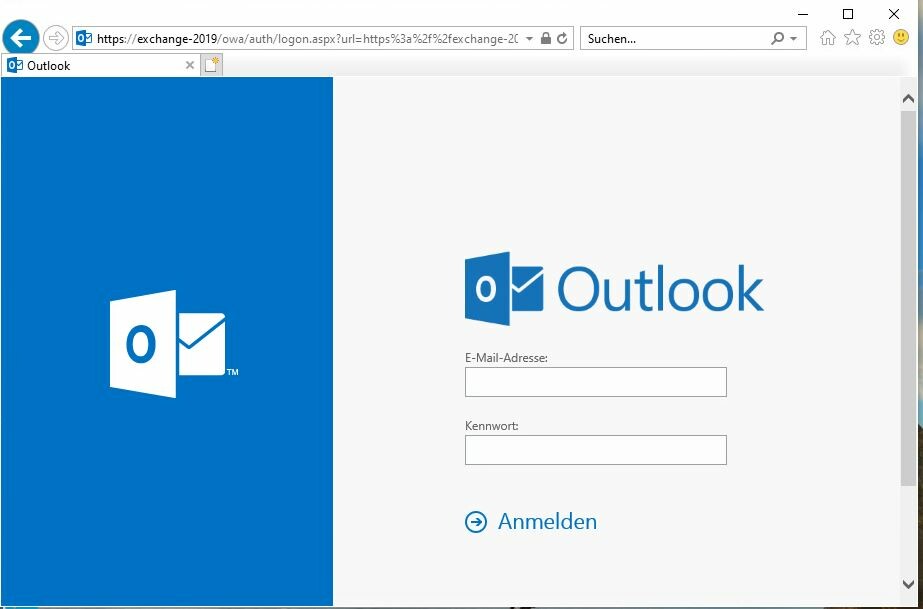
Task: Open a new tab
Action: (211, 65)
